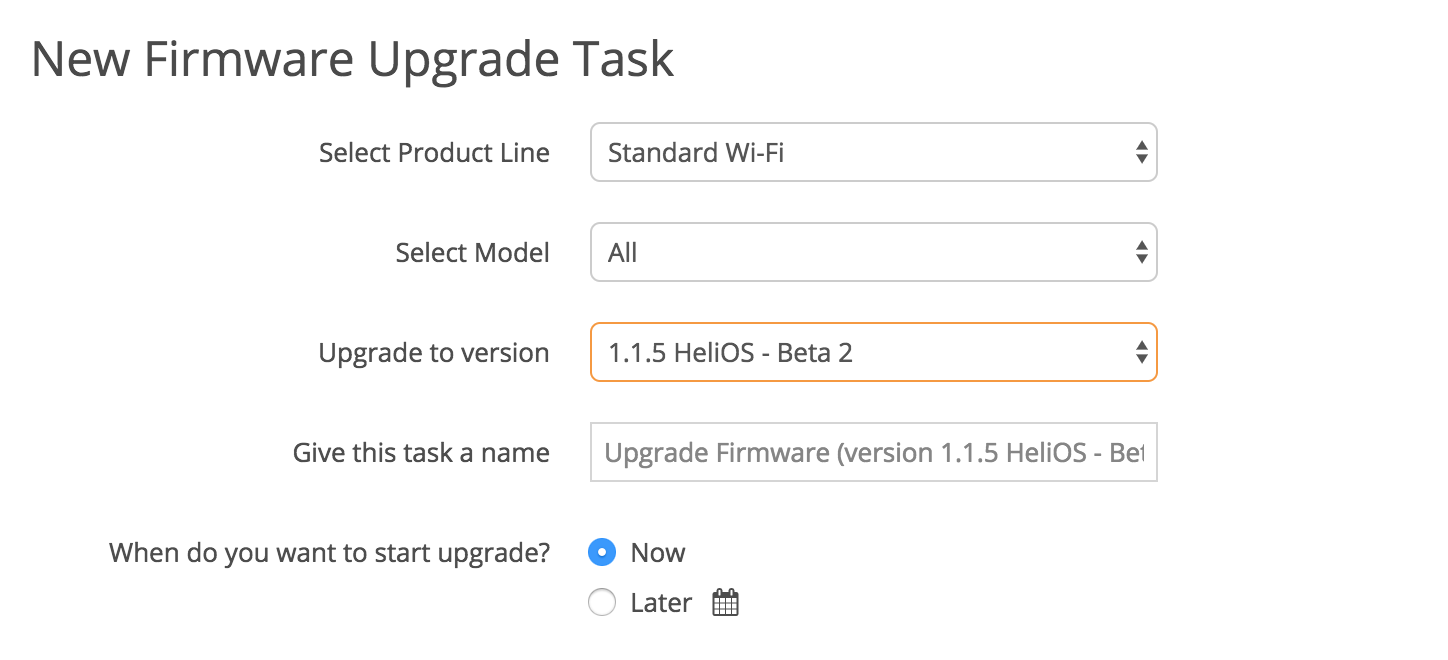This screenshot has height=660, width=1448.
Task: Click the Now option text label
Action: pos(657,552)
